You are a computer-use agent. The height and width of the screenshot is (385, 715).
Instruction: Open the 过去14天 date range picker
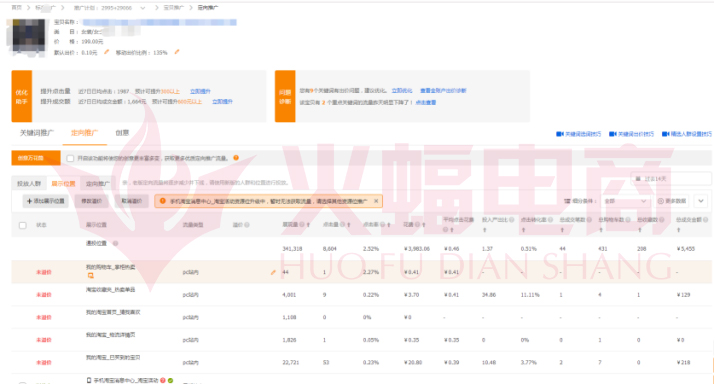click(x=671, y=179)
